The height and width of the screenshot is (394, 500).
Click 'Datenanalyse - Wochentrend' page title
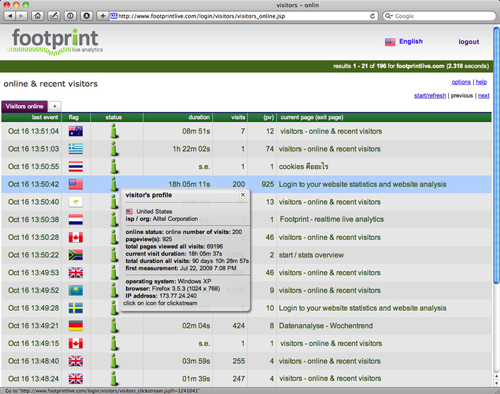[x=326, y=326]
